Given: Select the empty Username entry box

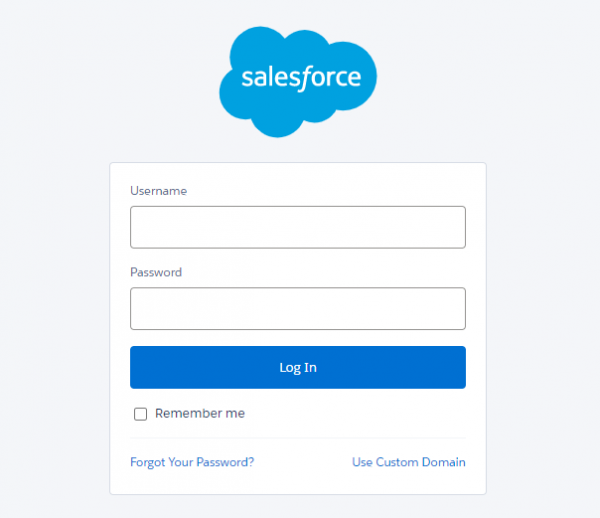Looking at the screenshot, I should coord(297,227).
